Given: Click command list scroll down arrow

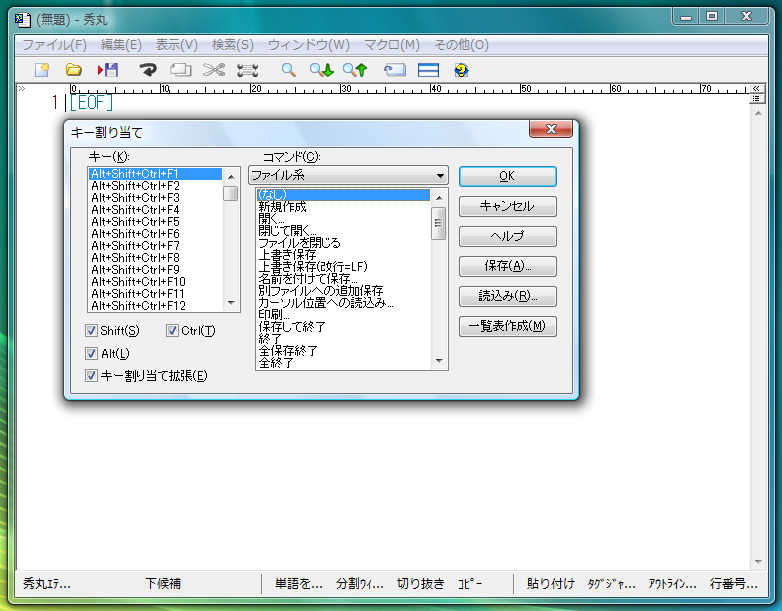Looking at the screenshot, I should [x=439, y=361].
